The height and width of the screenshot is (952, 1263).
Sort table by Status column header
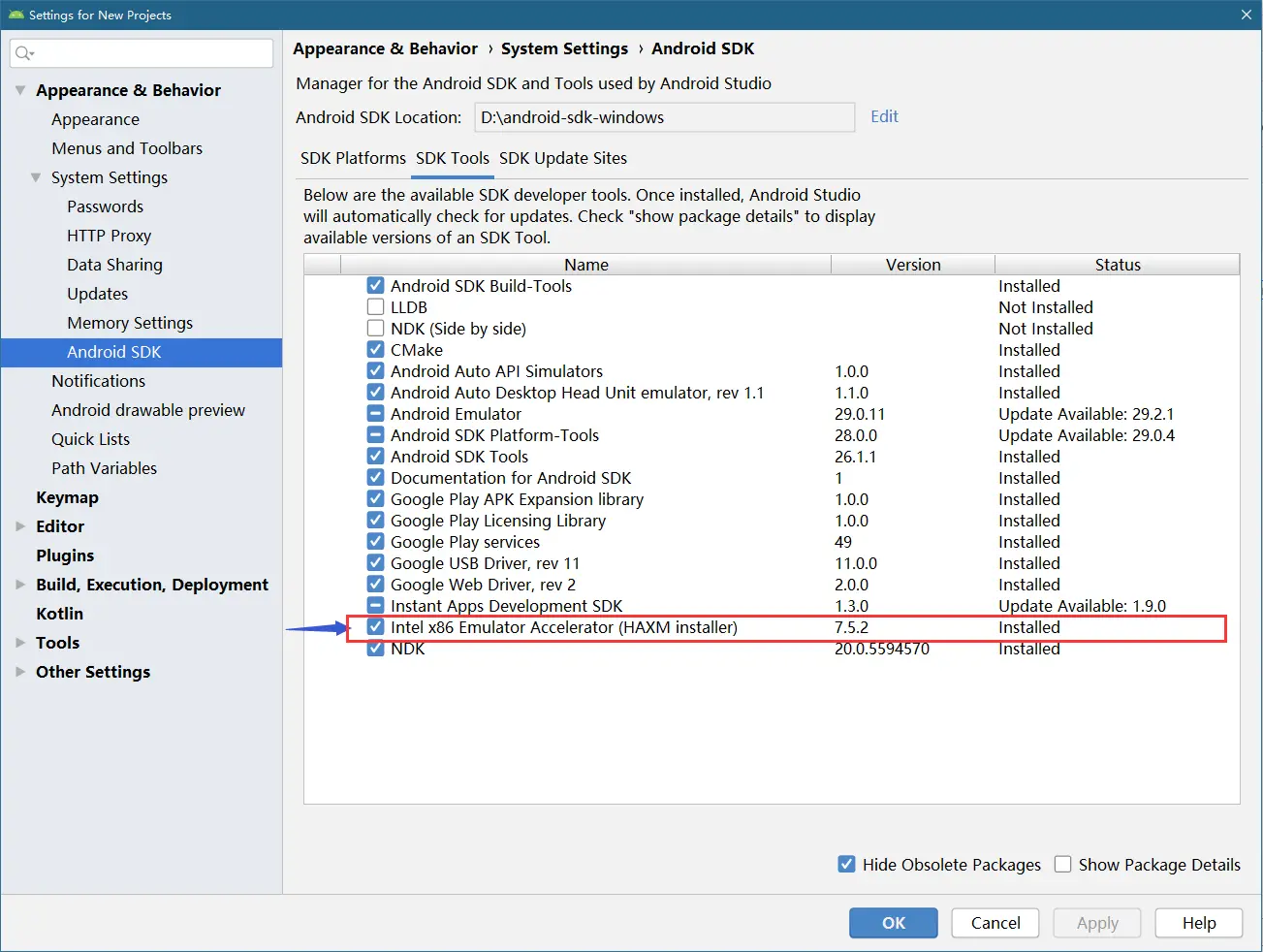(1118, 265)
